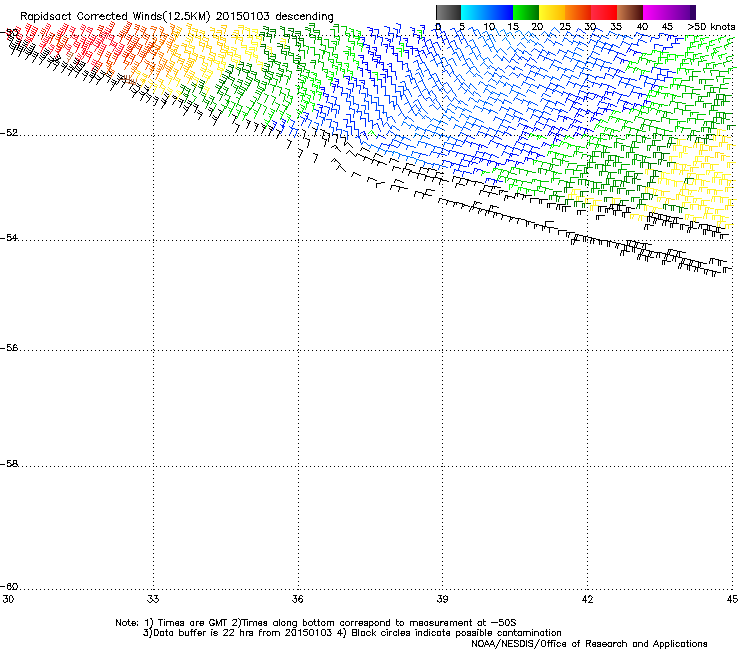Screen dimensions: 740x650
Task: Click the red 30-35 knots legend swatch
Action: click(604, 12)
